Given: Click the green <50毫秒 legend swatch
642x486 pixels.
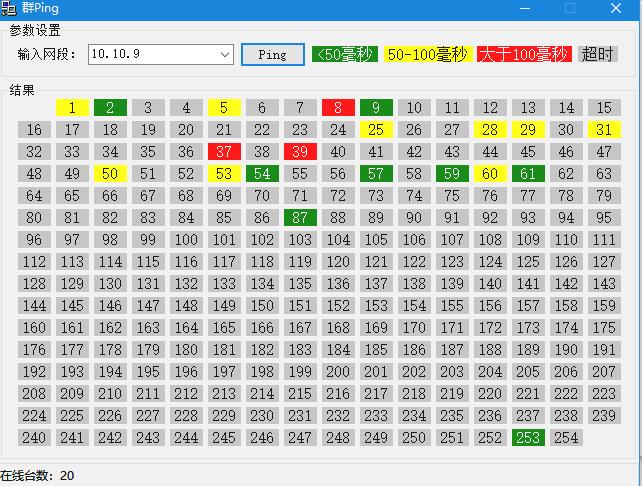Looking at the screenshot, I should coord(344,54).
